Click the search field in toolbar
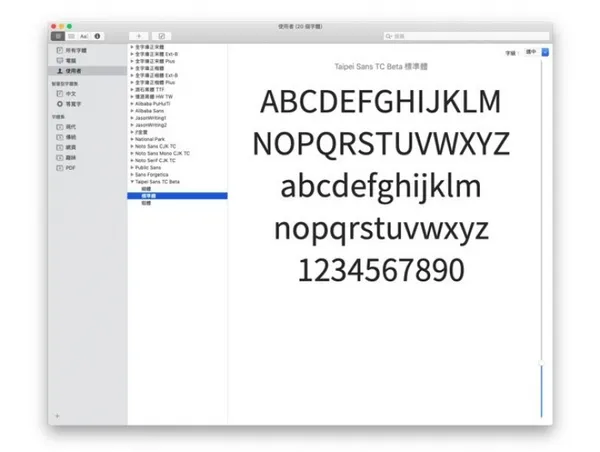The image size is (600, 452). click(466, 36)
